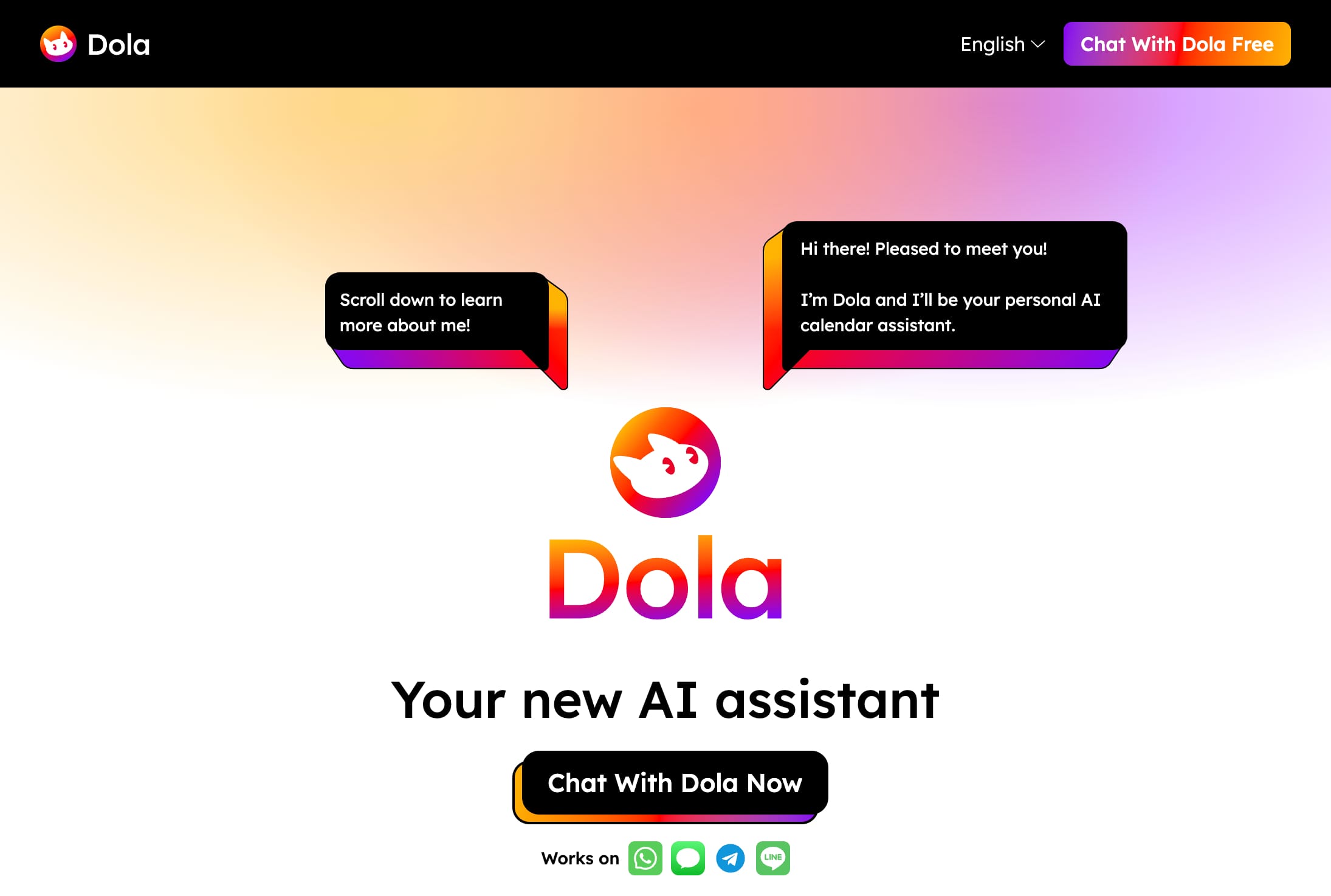This screenshot has height=896, width=1331.
Task: Click the top navigation Dola text link
Action: click(x=120, y=44)
